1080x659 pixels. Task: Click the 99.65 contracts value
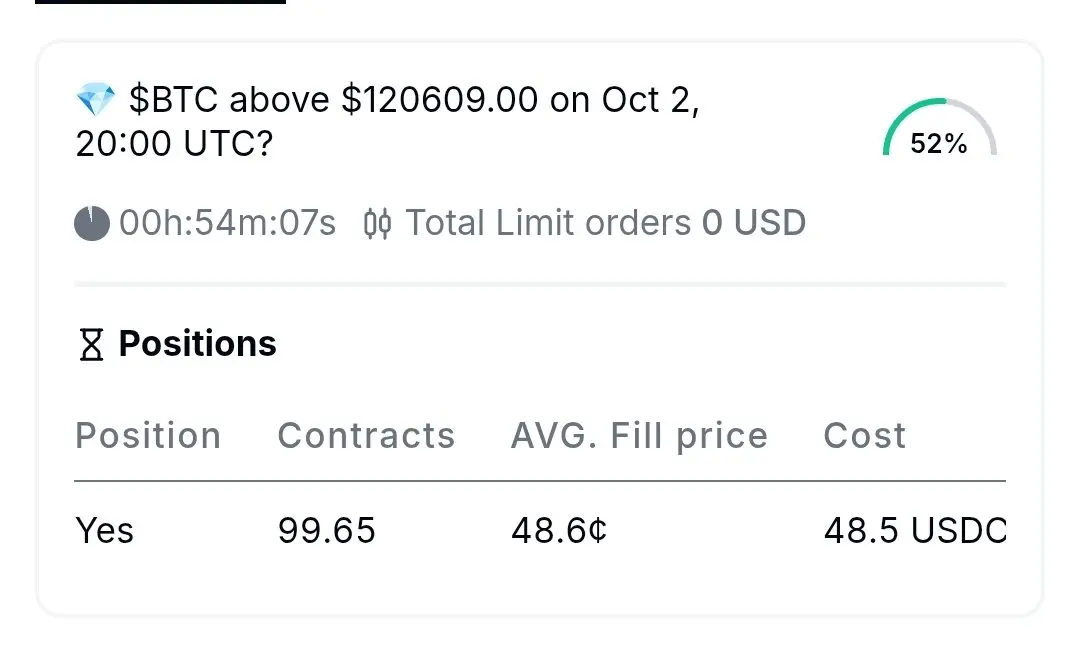(327, 530)
